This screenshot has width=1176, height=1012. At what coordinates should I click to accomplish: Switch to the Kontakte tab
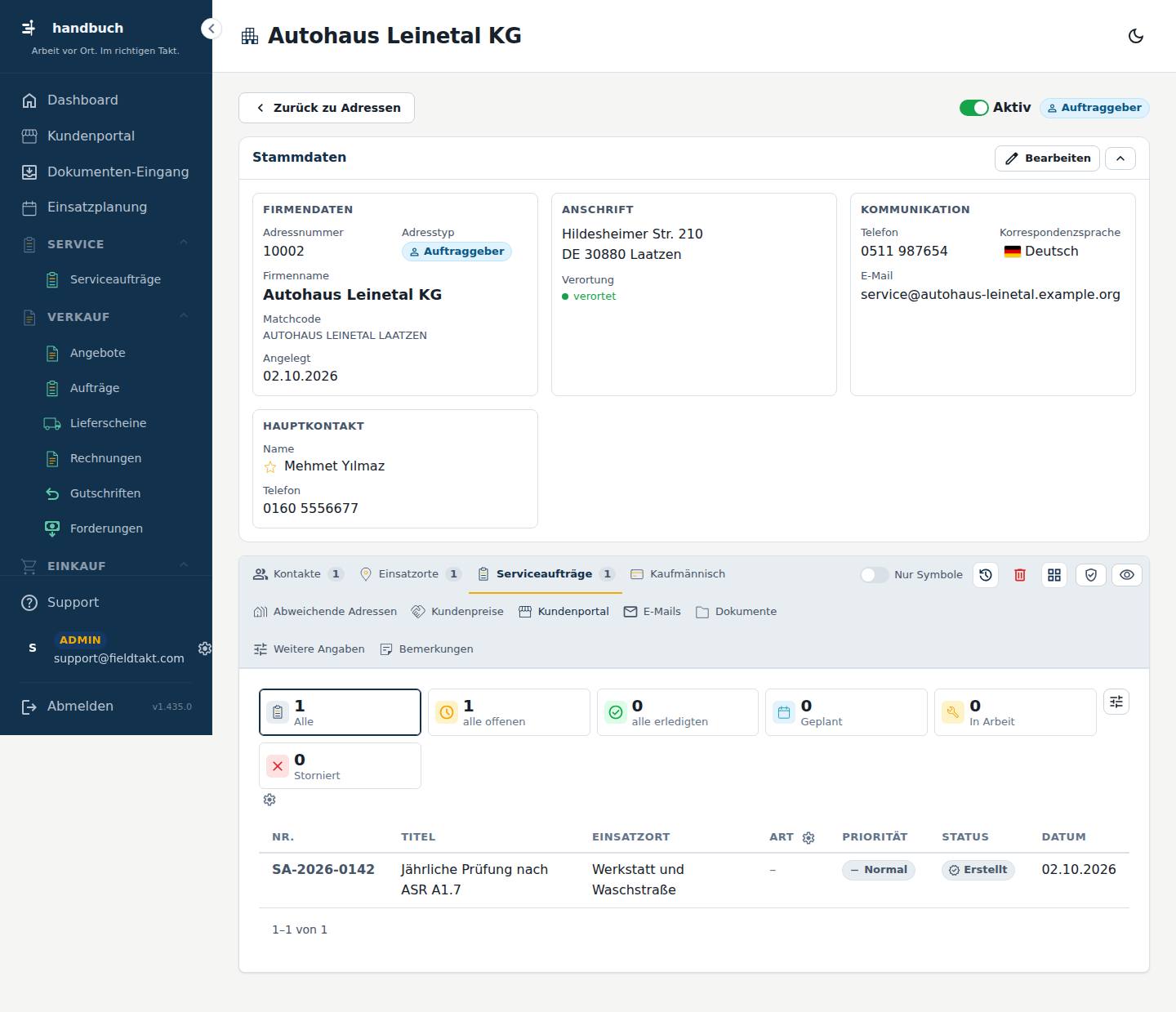click(298, 574)
